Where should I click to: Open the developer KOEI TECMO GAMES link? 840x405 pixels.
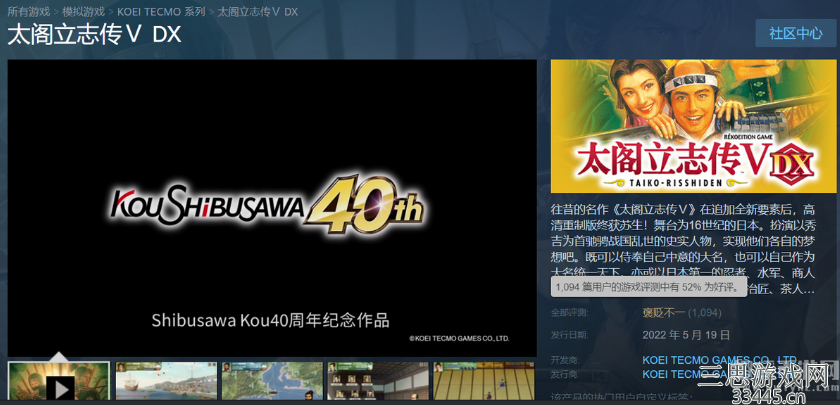click(x=721, y=359)
